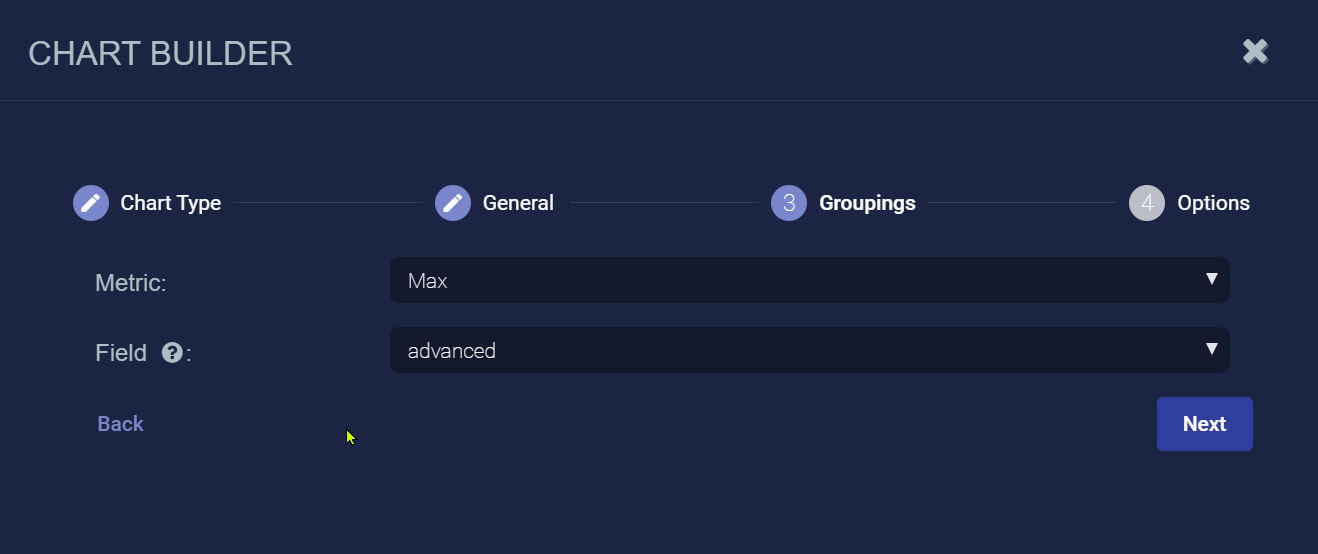This screenshot has height=554, width=1318.
Task: Expand the Field dropdown arrow
Action: click(1211, 349)
